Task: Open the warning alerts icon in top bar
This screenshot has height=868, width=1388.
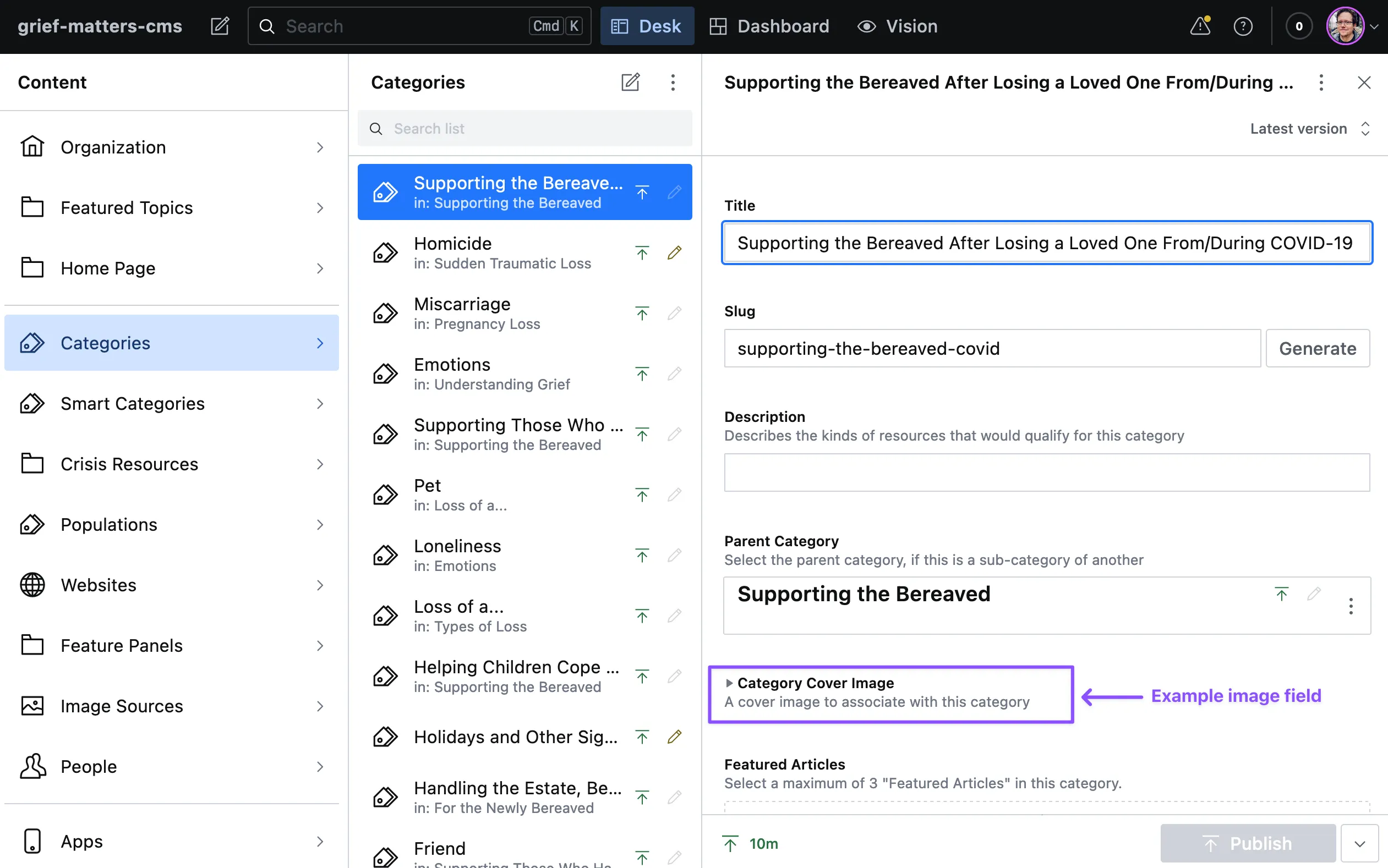Action: pyautogui.click(x=1200, y=26)
